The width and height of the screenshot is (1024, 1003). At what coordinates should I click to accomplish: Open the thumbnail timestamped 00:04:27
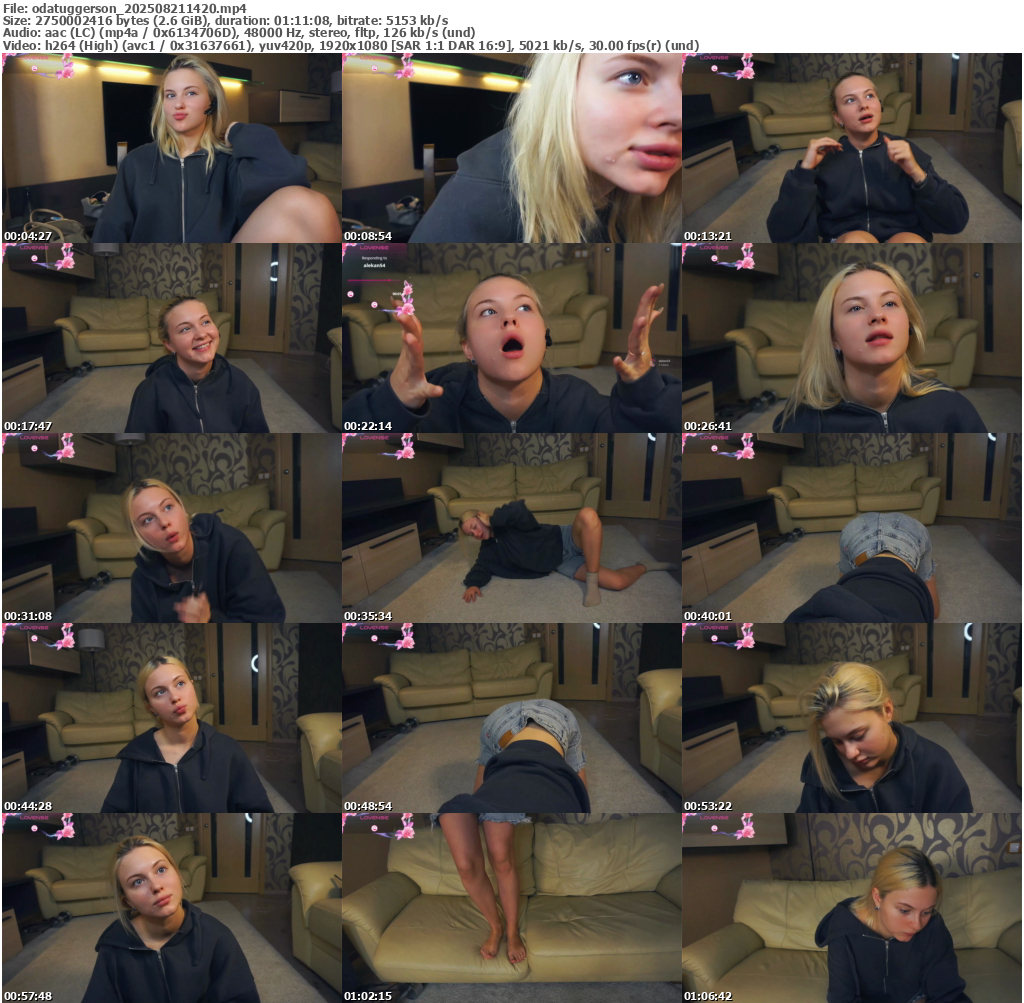[x=171, y=148]
